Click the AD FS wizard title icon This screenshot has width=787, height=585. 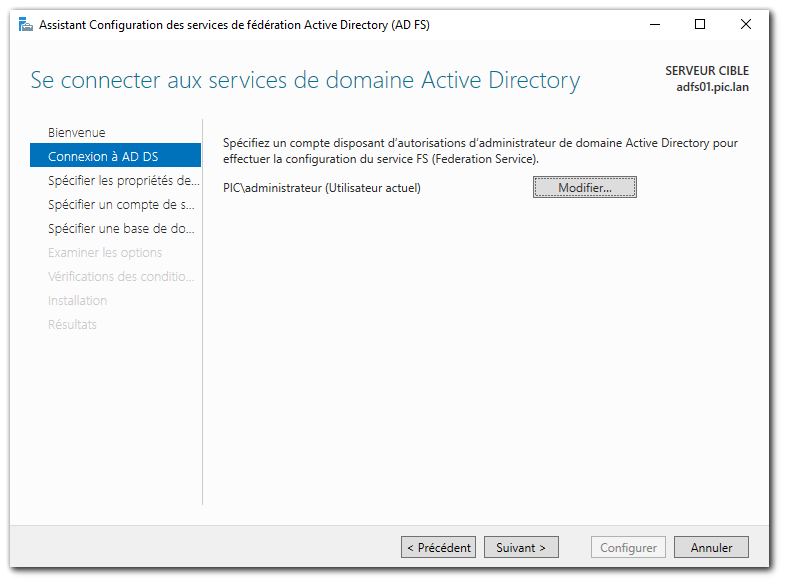pyautogui.click(x=25, y=25)
